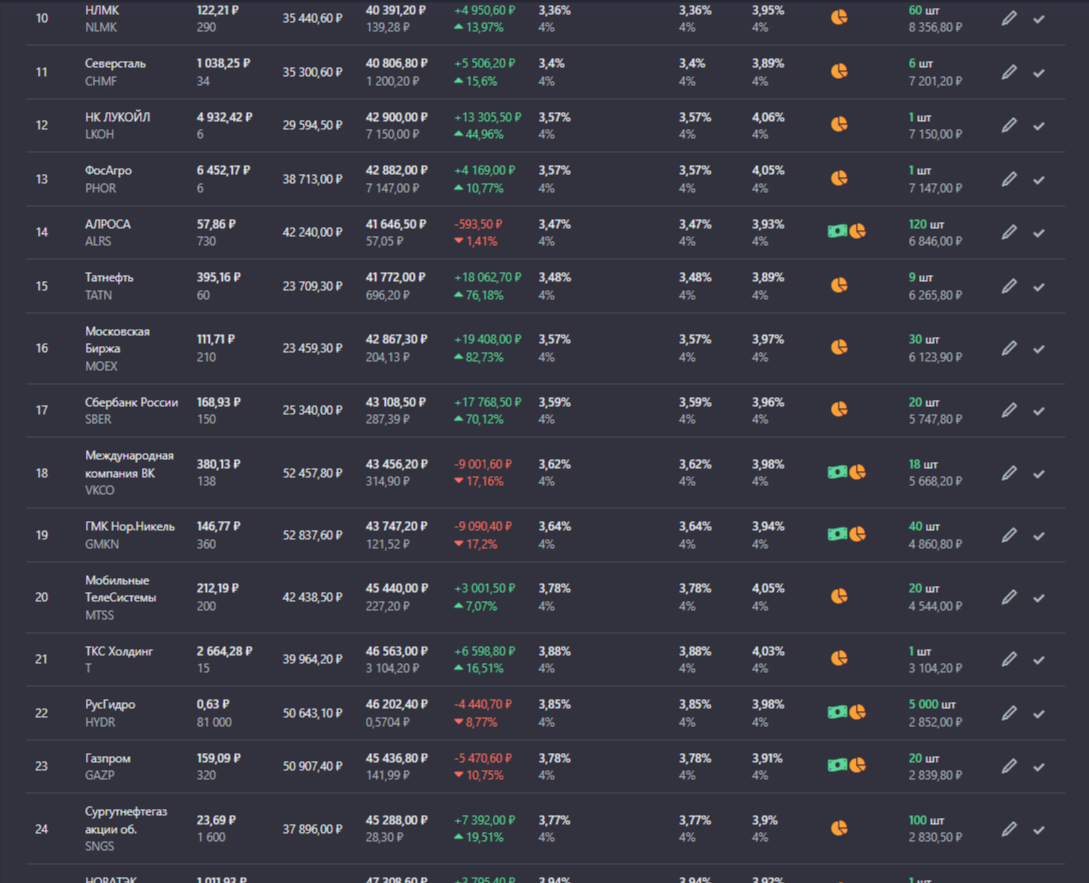Click pencil icon for Московская Биржа row
The height and width of the screenshot is (883, 1089).
[x=1009, y=349]
